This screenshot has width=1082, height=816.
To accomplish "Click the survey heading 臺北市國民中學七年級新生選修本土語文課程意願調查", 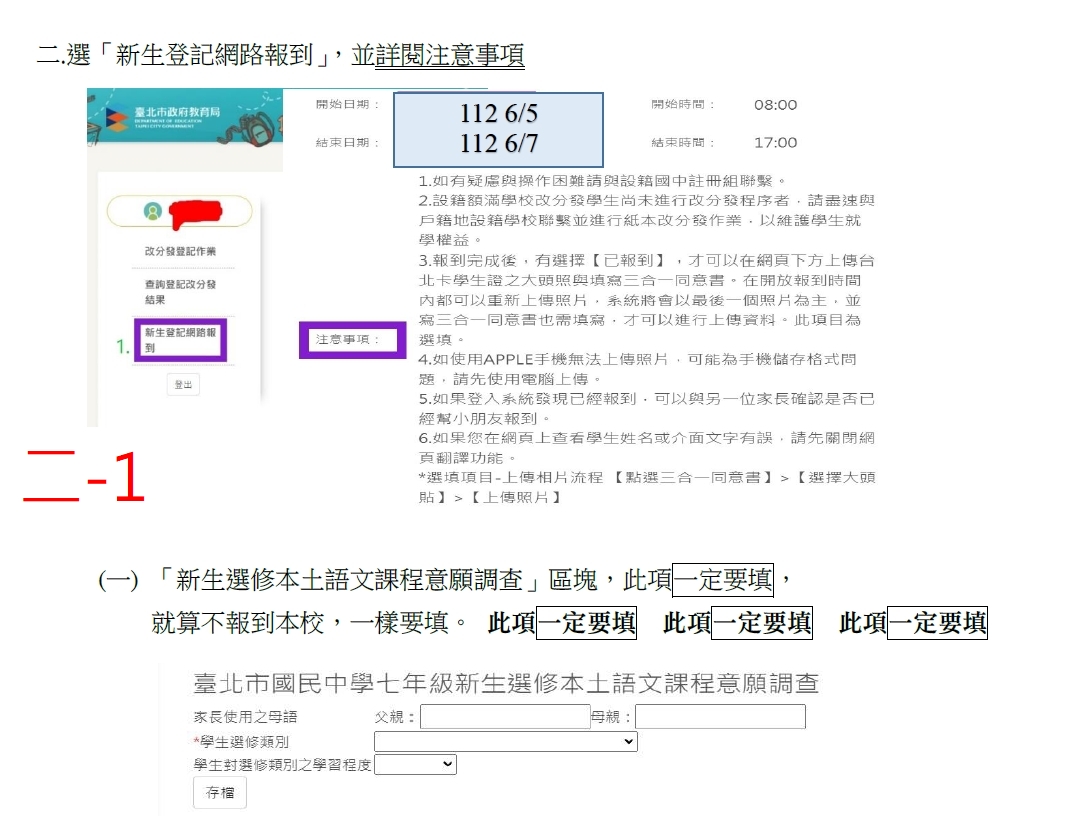I will (506, 684).
